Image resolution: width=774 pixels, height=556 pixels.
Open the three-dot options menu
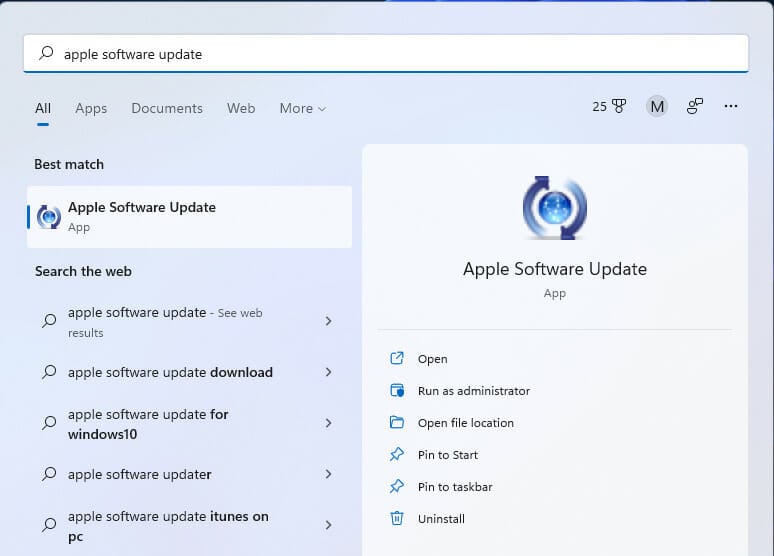pos(731,106)
